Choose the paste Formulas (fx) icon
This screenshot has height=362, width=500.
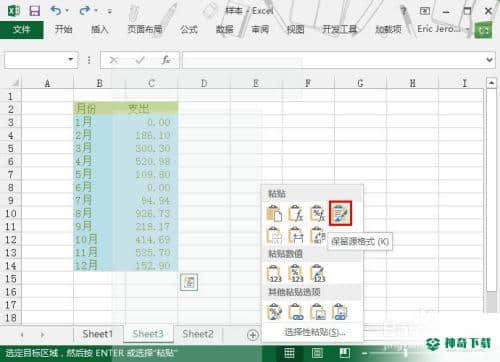click(296, 213)
